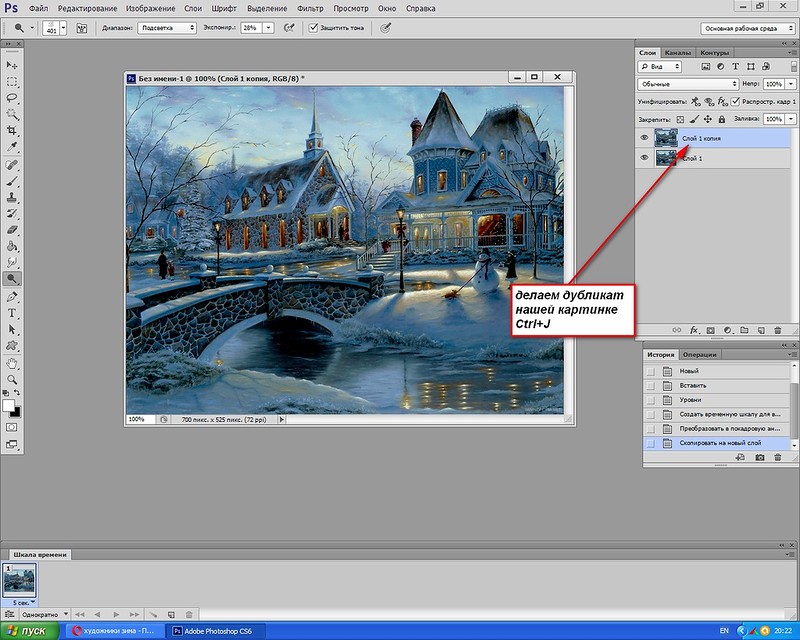This screenshot has height=640, width=800.
Task: Set history brush source for Уровни
Action: (650, 400)
